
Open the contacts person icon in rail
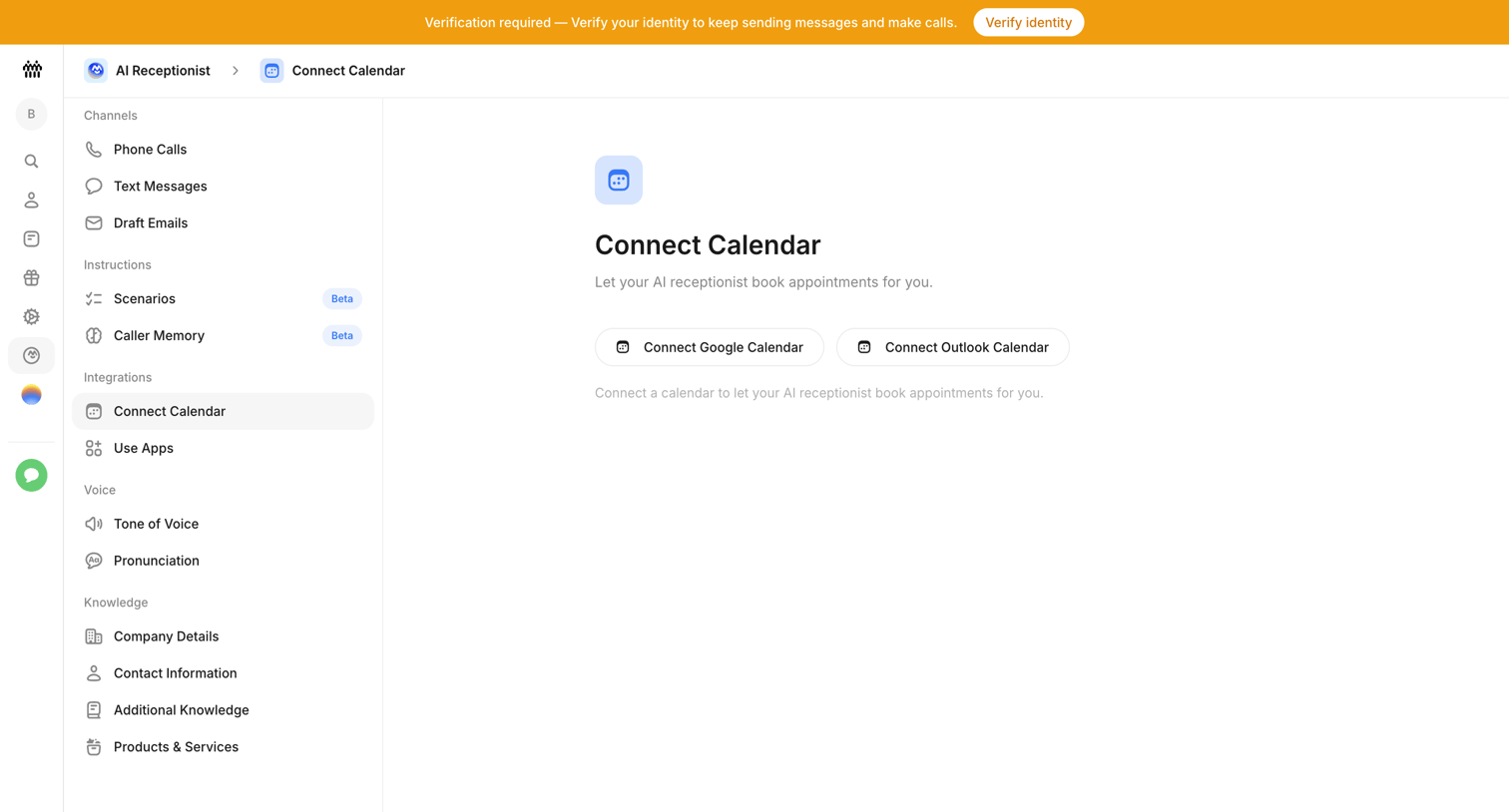tap(32, 200)
